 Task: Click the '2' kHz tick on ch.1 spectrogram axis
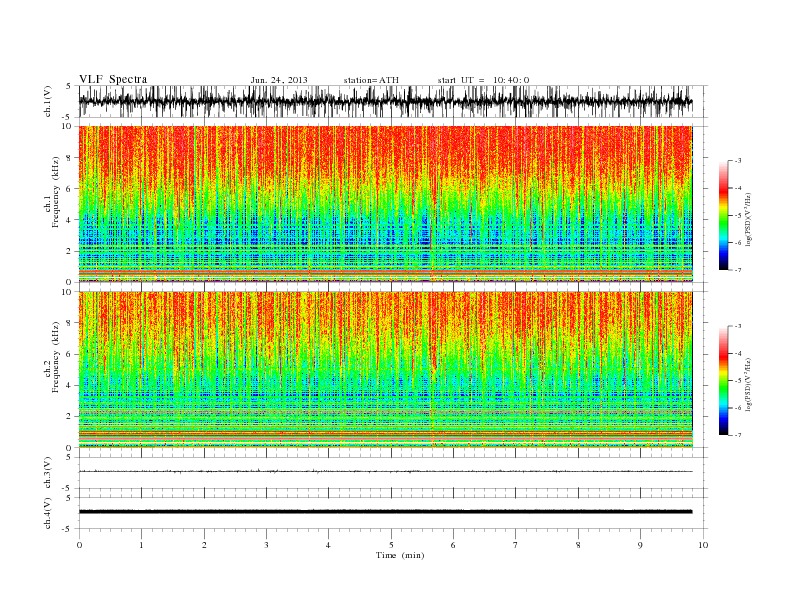click(70, 251)
